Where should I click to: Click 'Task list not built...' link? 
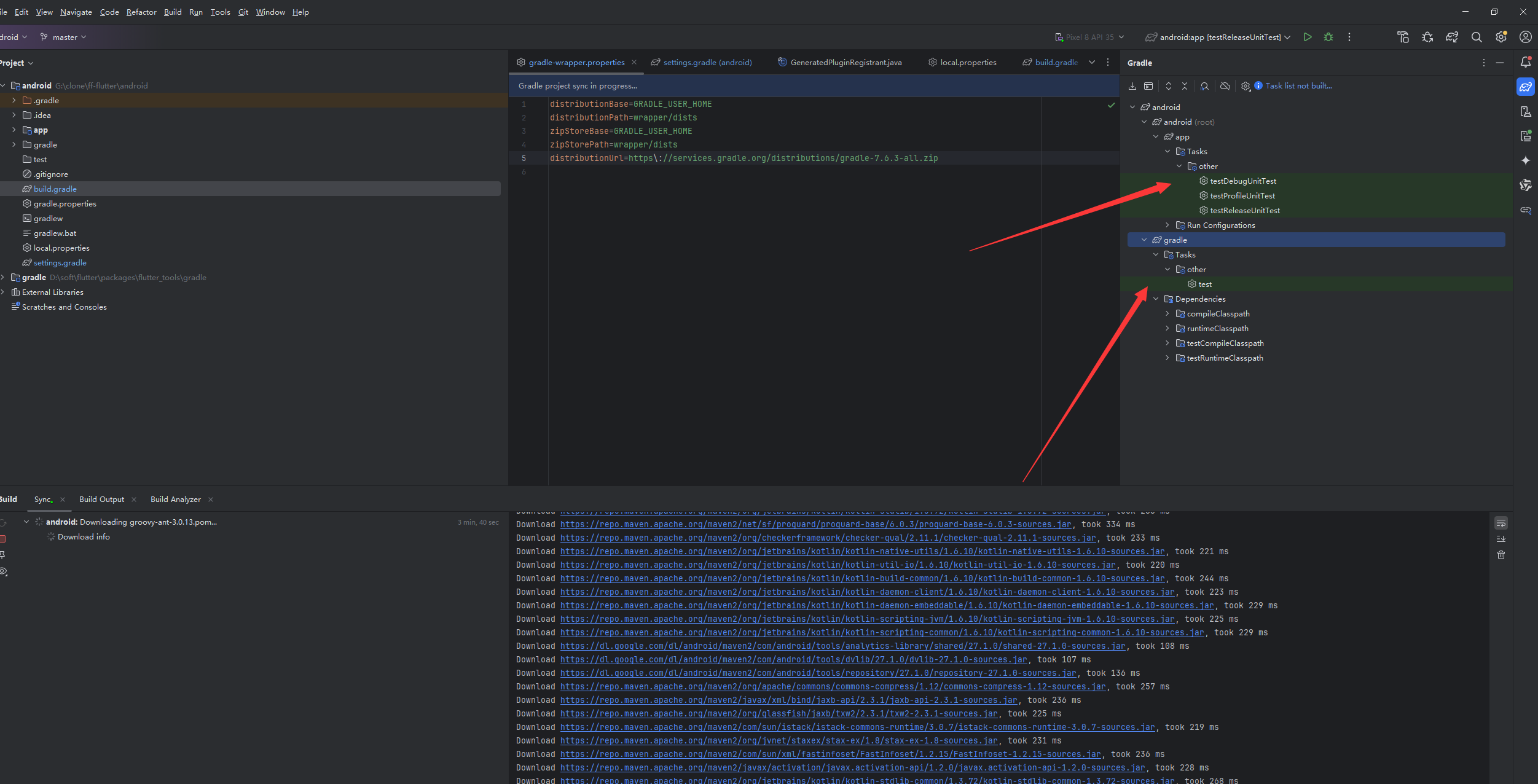point(1298,86)
